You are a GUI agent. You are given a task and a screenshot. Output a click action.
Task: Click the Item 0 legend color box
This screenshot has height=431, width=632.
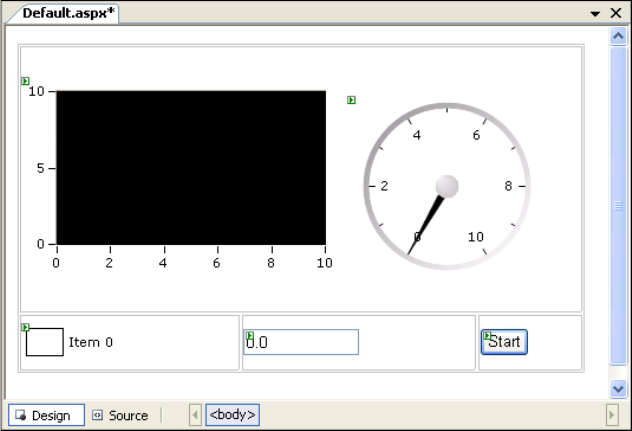(x=45, y=342)
